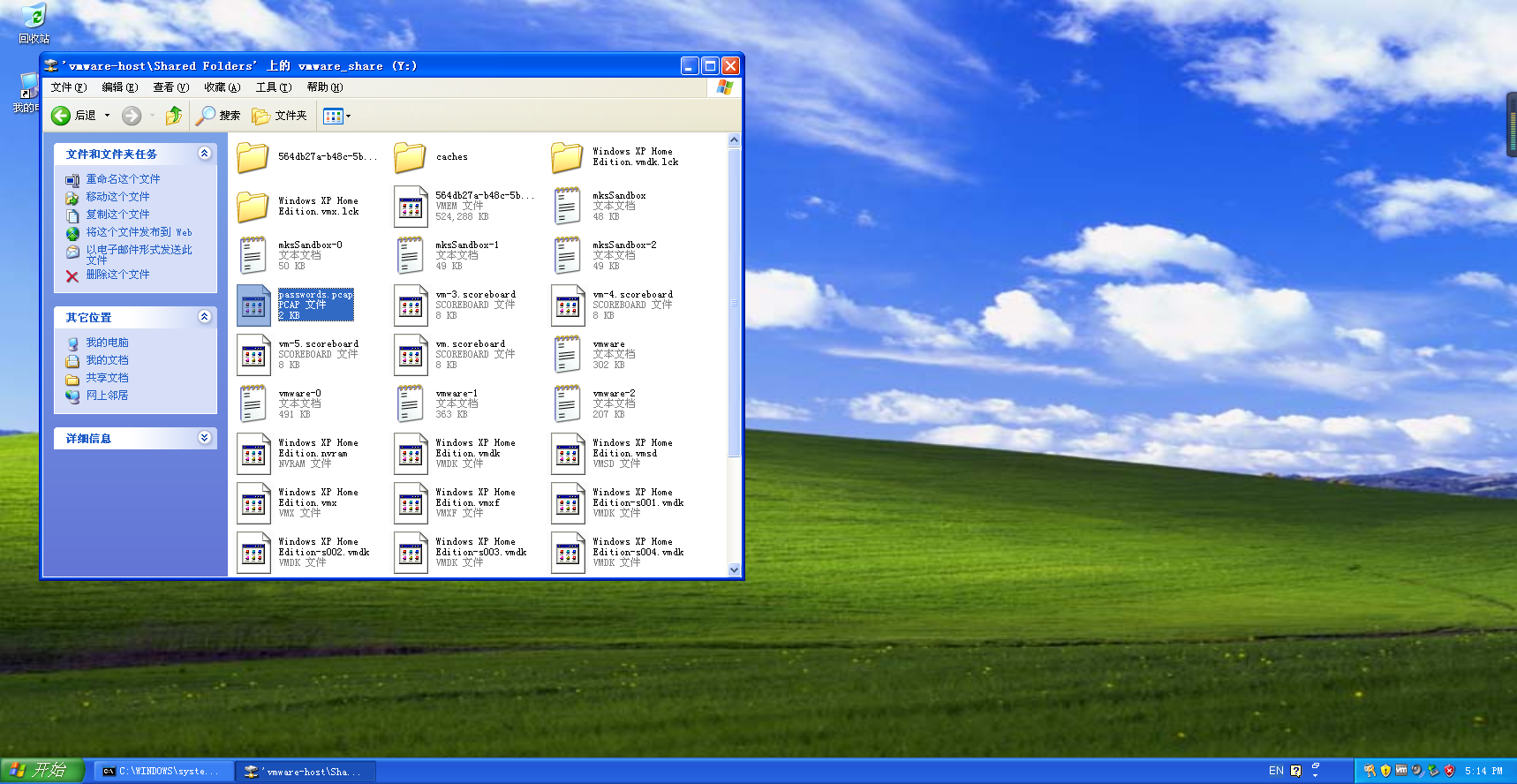This screenshot has height=784, width=1517.
Task: Click 复制这个文件 link
Action: tap(117, 215)
